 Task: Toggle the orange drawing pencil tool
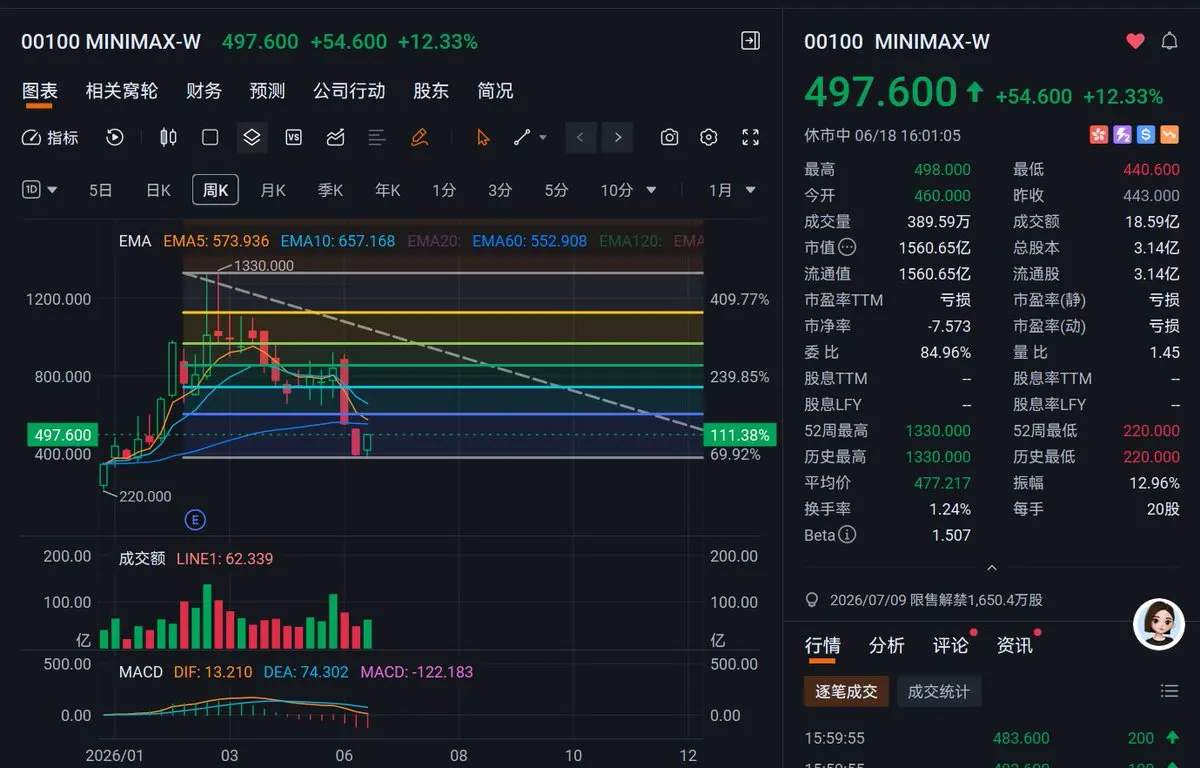pyautogui.click(x=419, y=138)
